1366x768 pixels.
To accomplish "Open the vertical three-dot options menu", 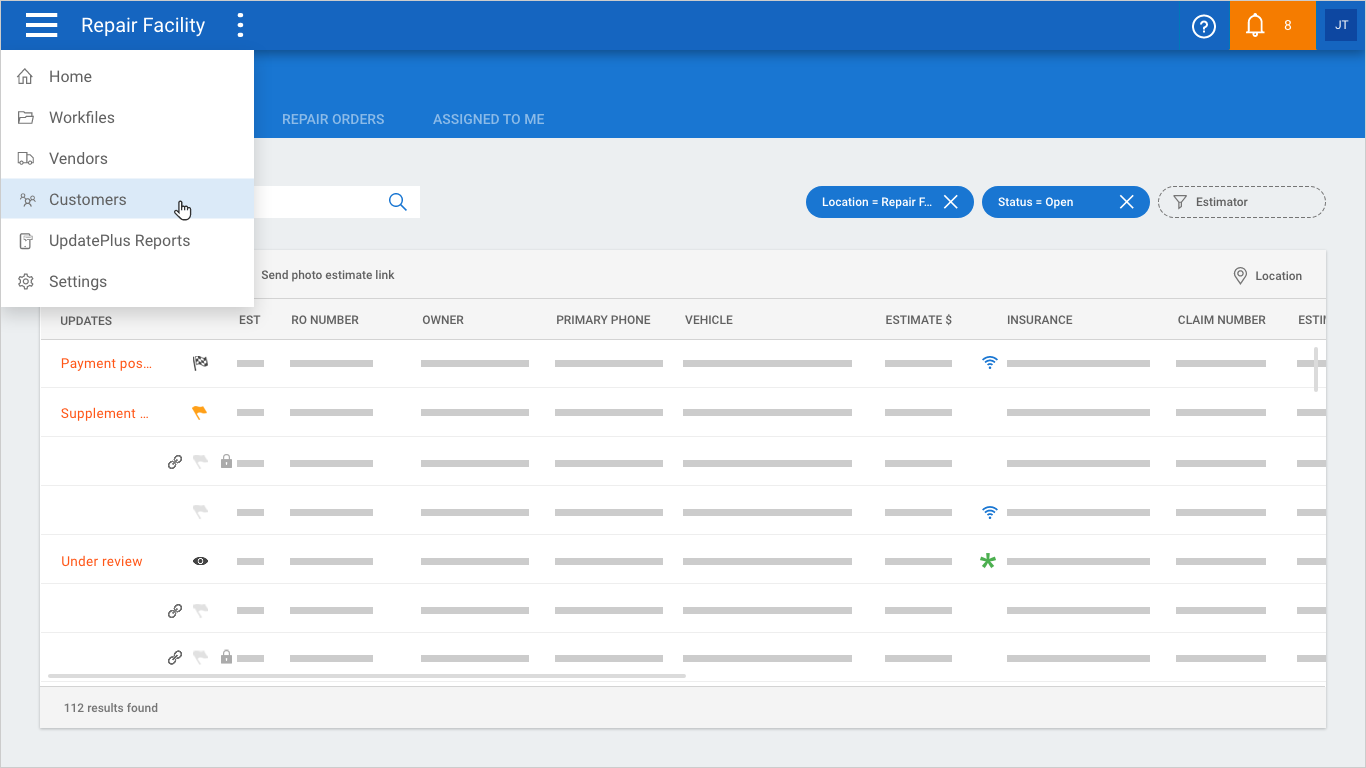I will click(x=240, y=25).
